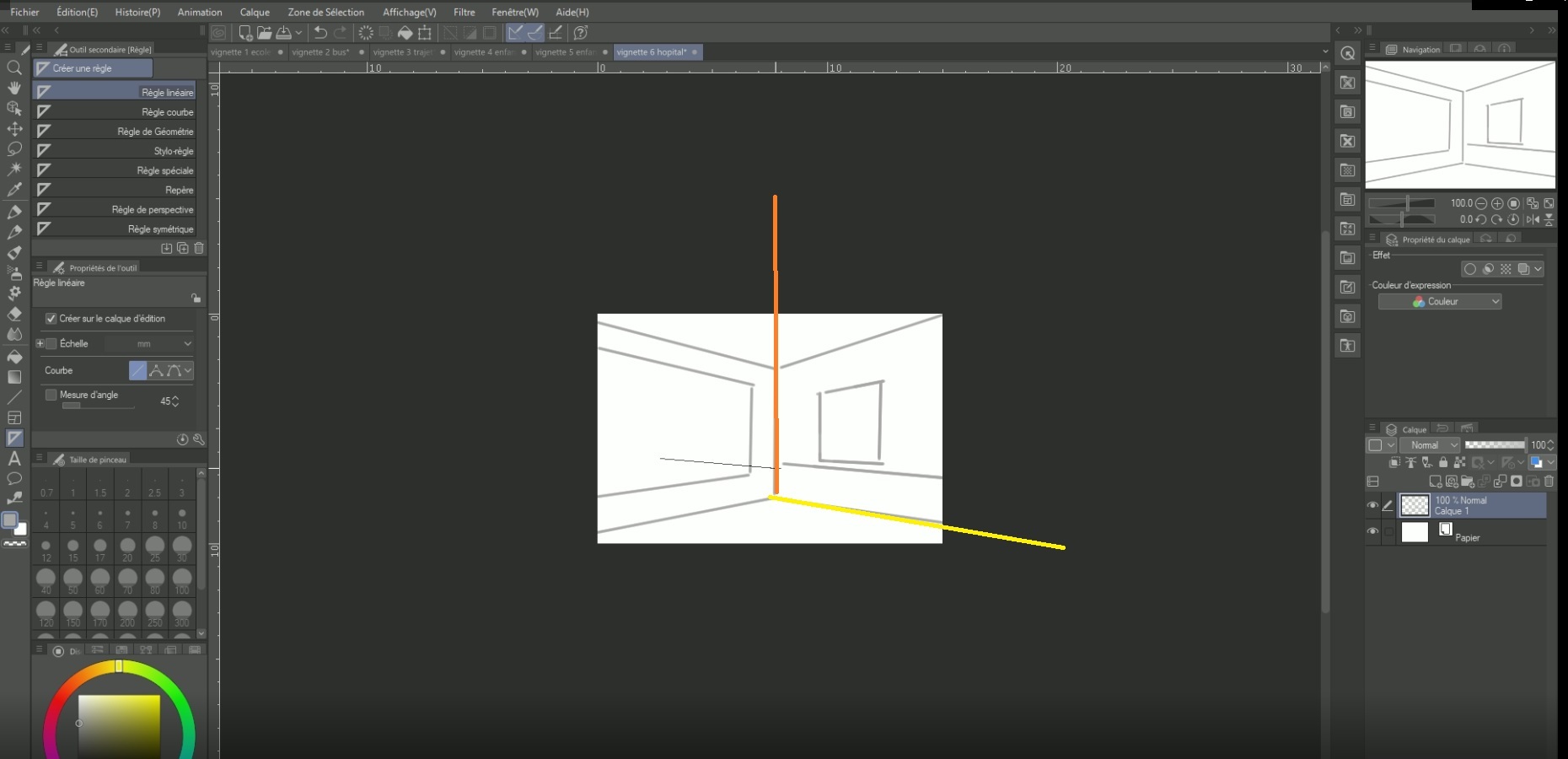Click the Scale/rotate transform icon

(x=425, y=33)
